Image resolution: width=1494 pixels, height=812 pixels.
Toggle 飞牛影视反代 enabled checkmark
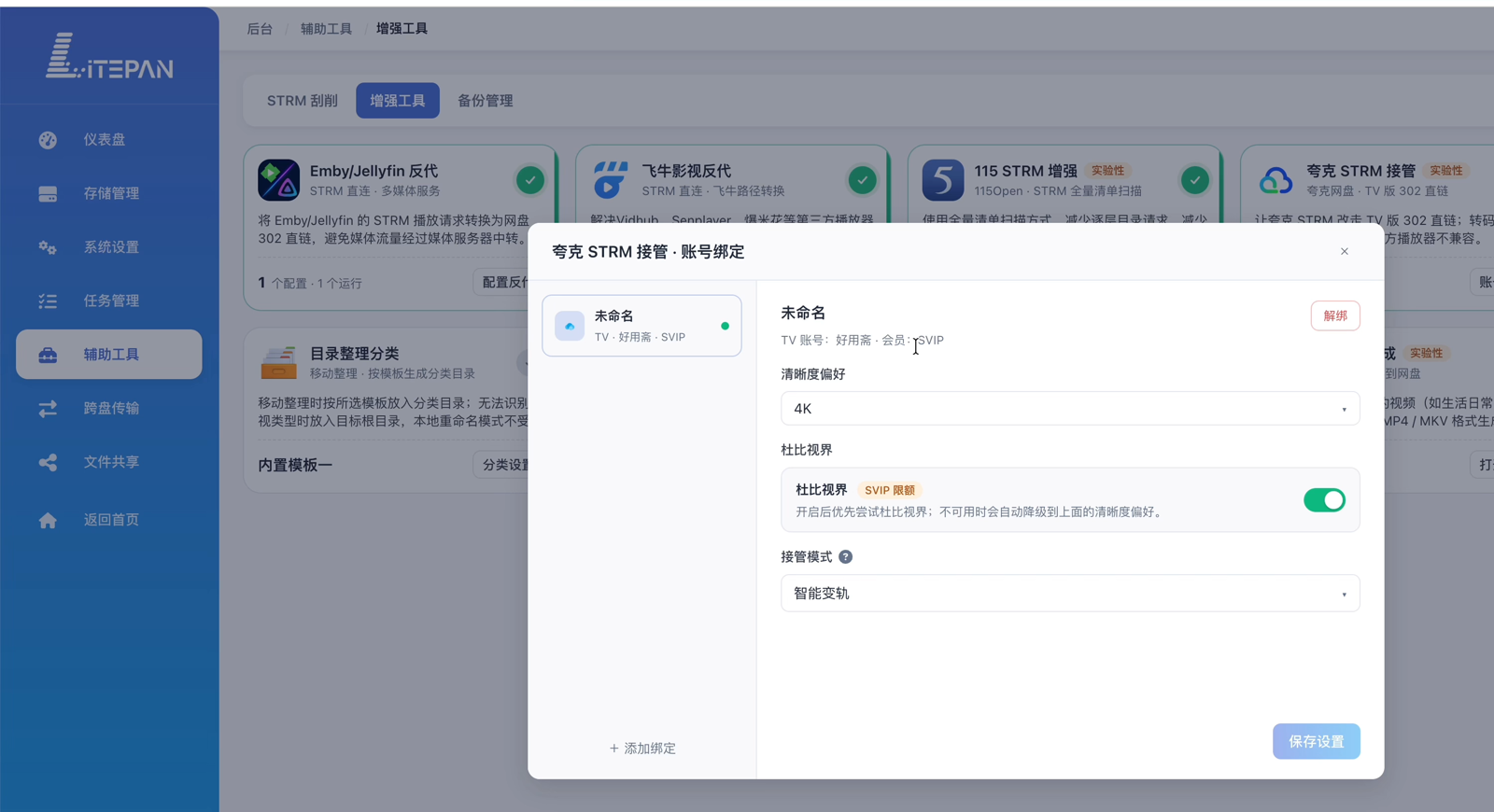[863, 179]
